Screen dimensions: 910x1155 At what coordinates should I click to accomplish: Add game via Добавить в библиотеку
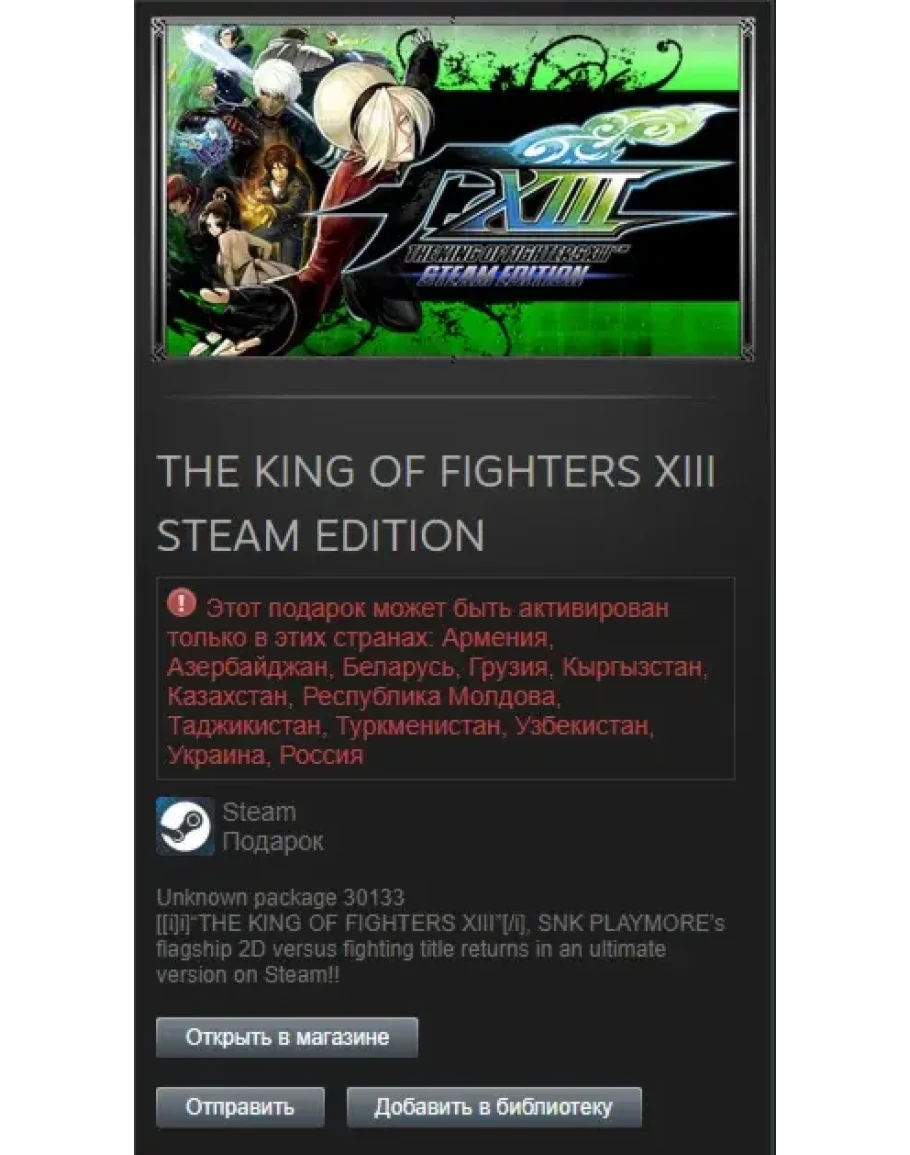(494, 1107)
